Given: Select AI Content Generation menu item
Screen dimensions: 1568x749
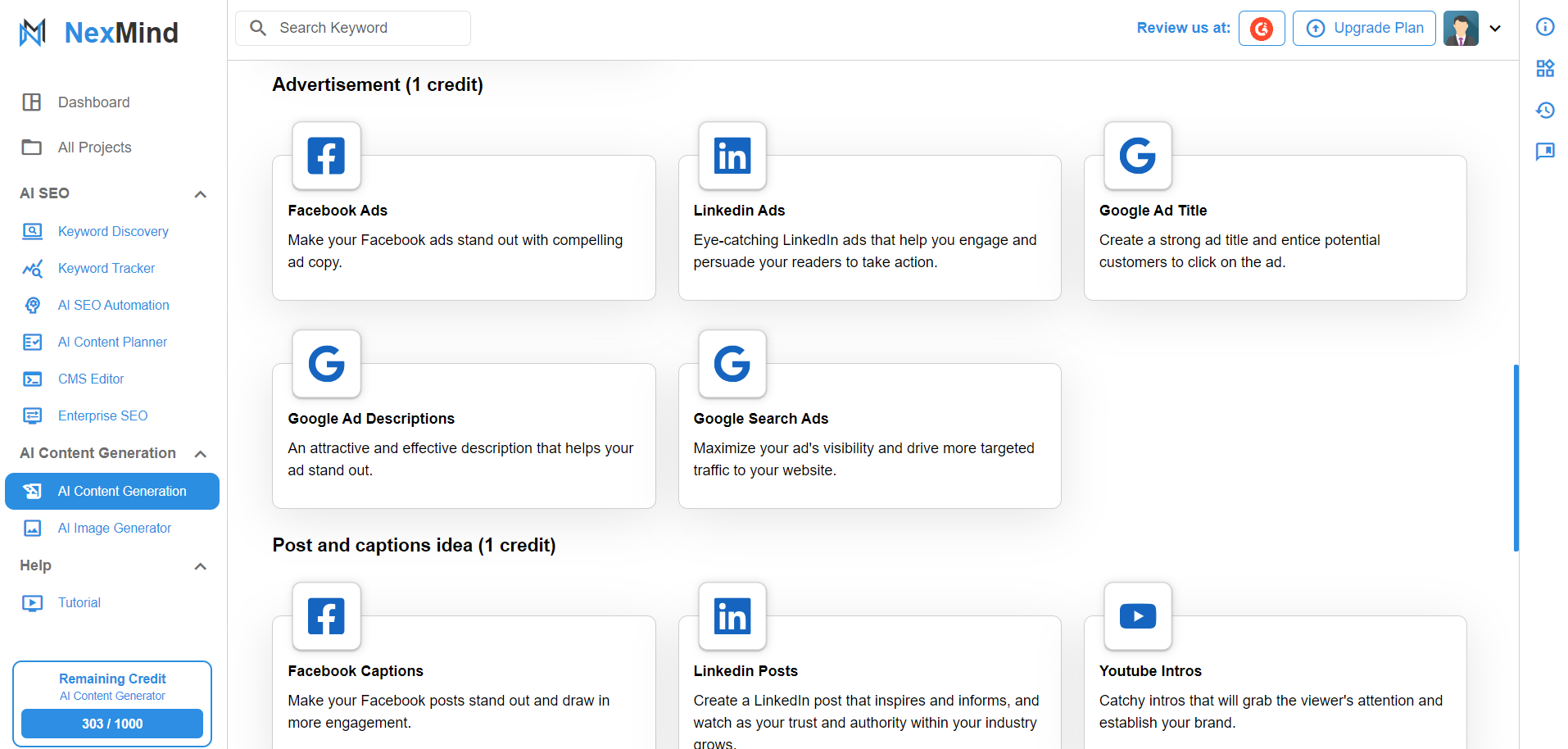Looking at the screenshot, I should (112, 491).
